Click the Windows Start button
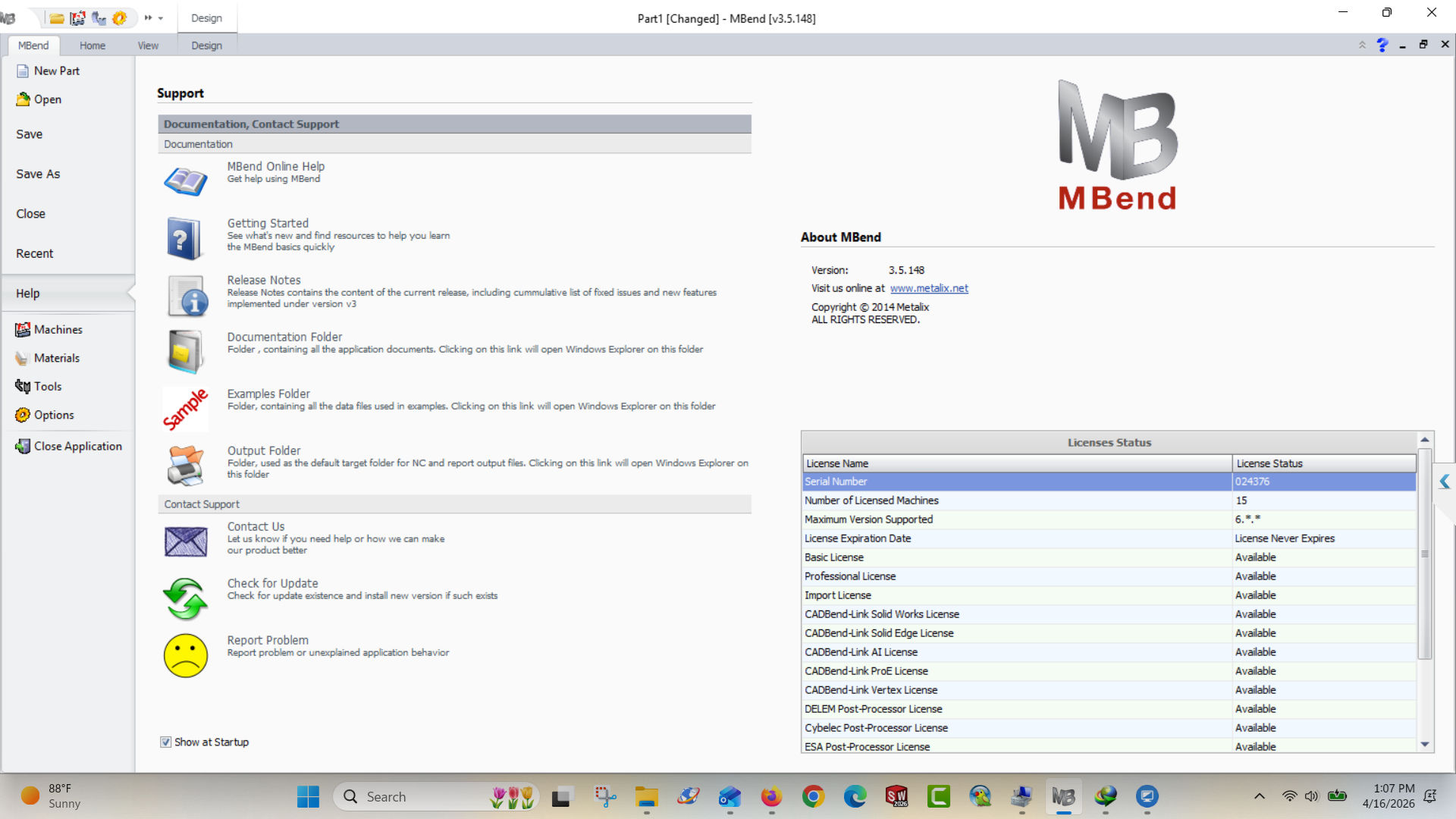 308,797
